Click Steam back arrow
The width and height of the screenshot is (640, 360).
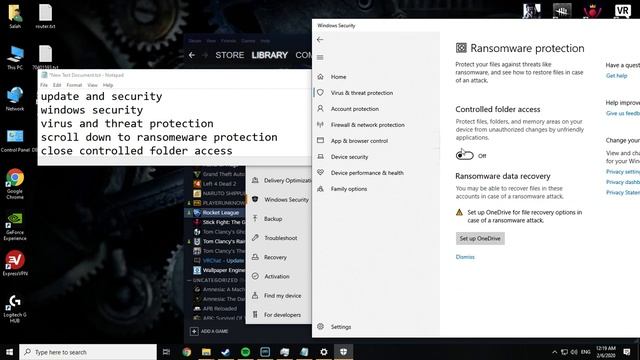click(x=192, y=55)
